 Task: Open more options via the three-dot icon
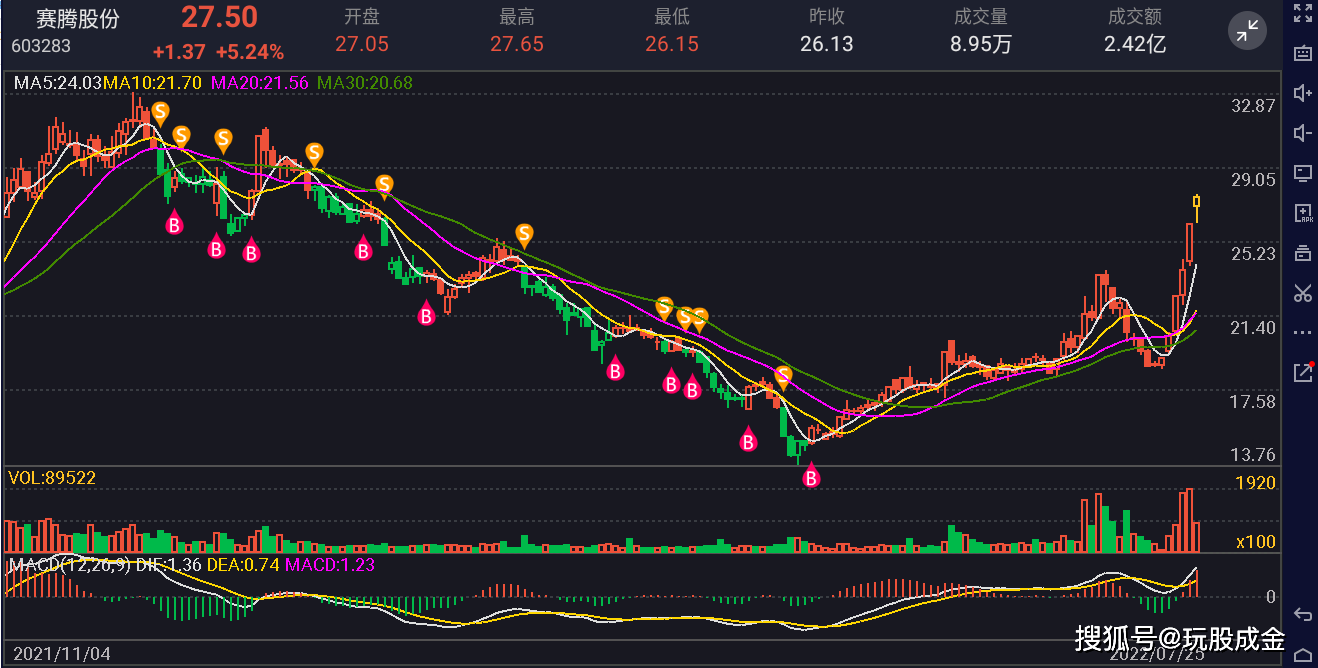coord(1302,332)
